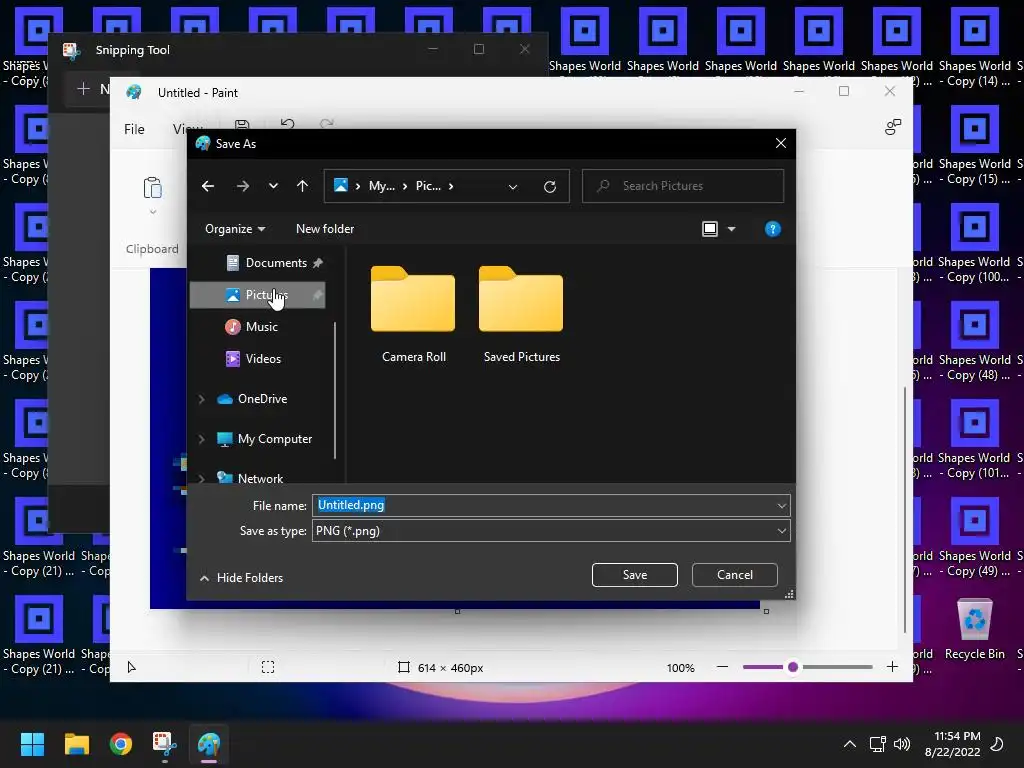The height and width of the screenshot is (768, 1024).
Task: Create a New folder
Action: [325, 229]
